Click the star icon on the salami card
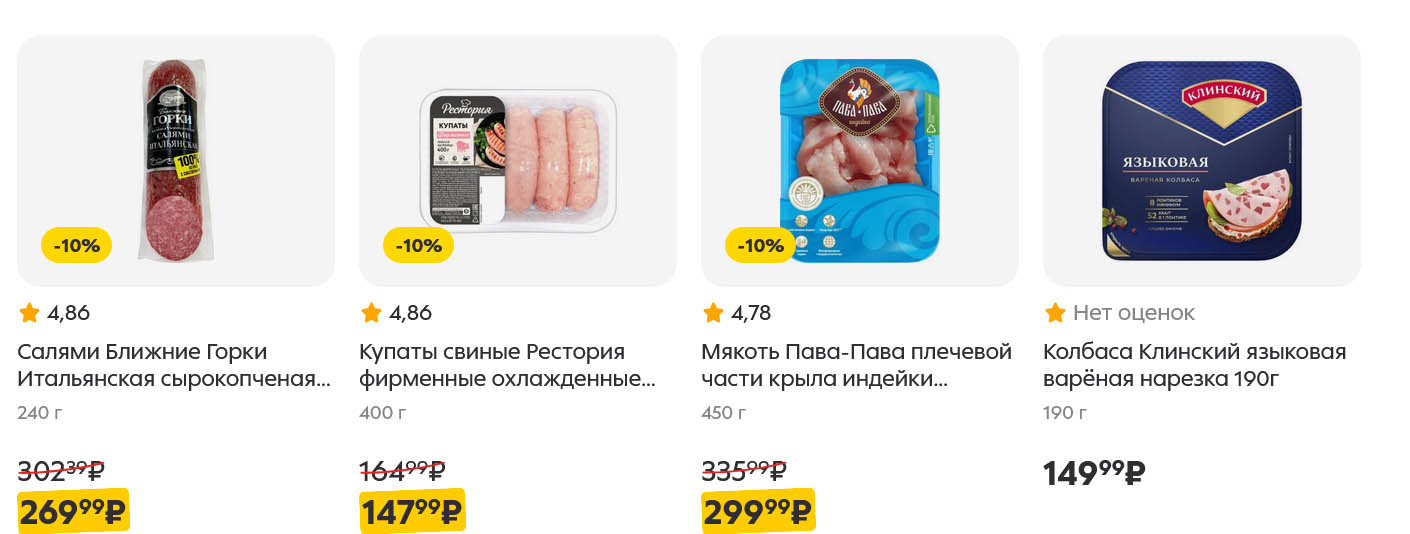Viewport: 1410px width, 534px height. 29,313
